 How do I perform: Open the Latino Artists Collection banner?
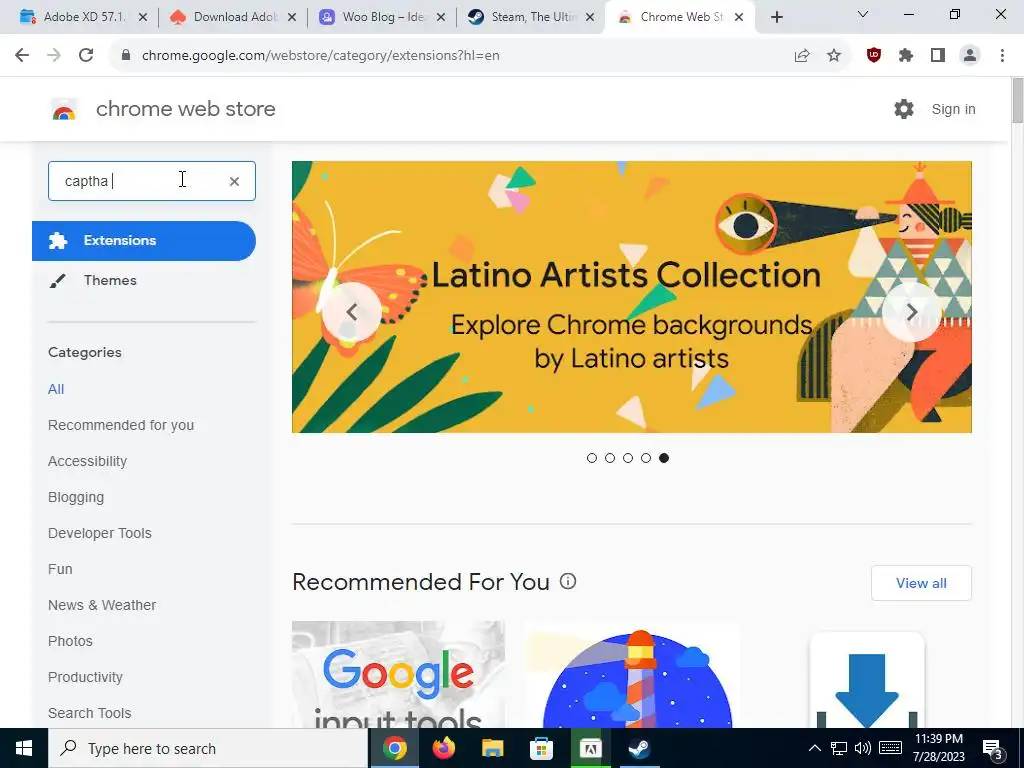632,297
